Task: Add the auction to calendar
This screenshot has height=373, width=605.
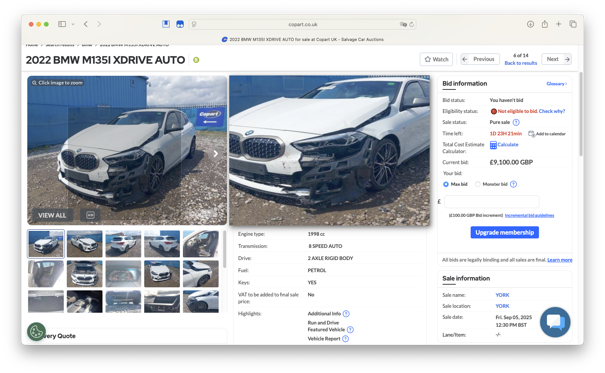Action: [x=547, y=134]
